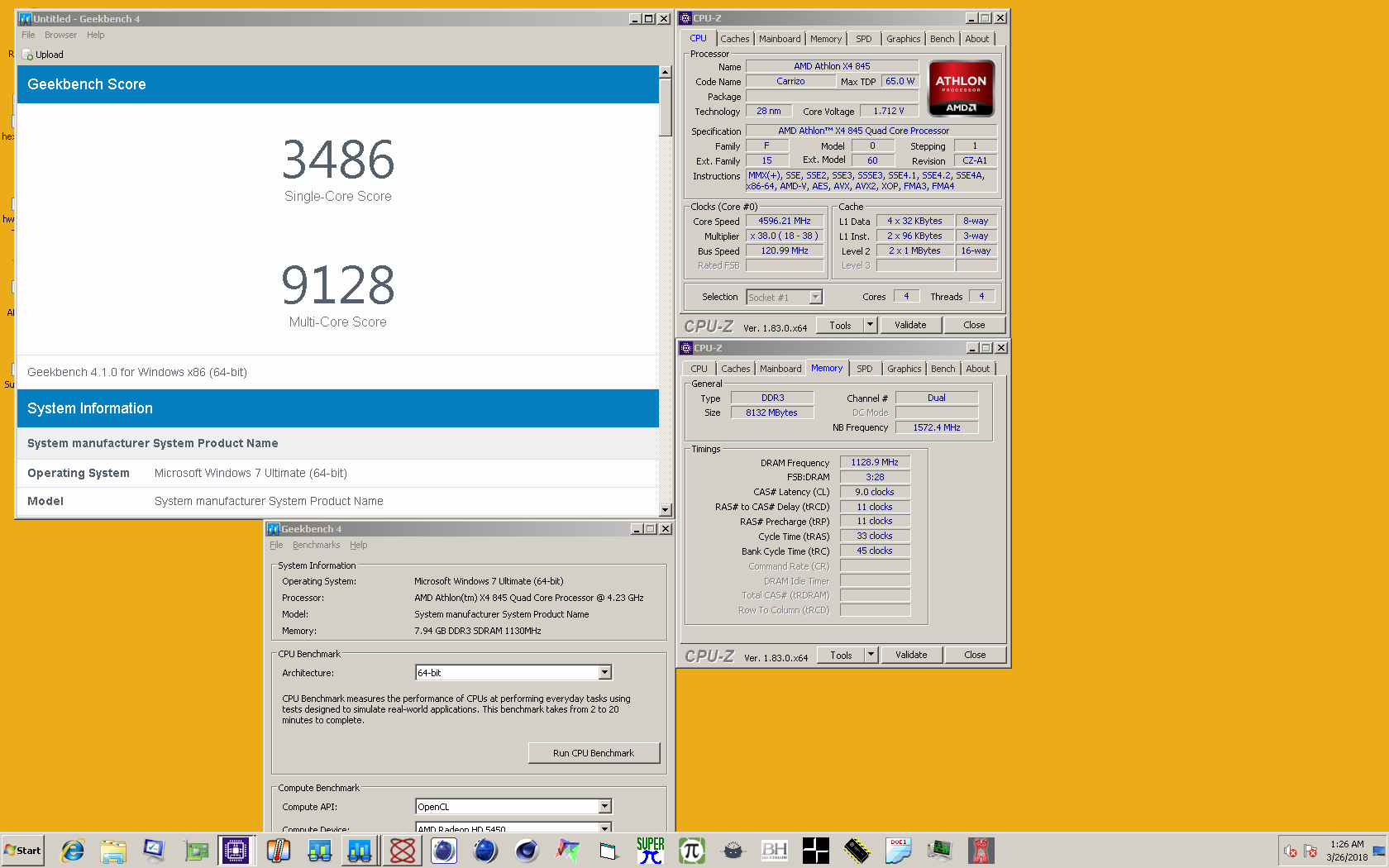Click the black memory chip taskbar icon
The width and height of the screenshot is (1389, 868).
[x=857, y=850]
